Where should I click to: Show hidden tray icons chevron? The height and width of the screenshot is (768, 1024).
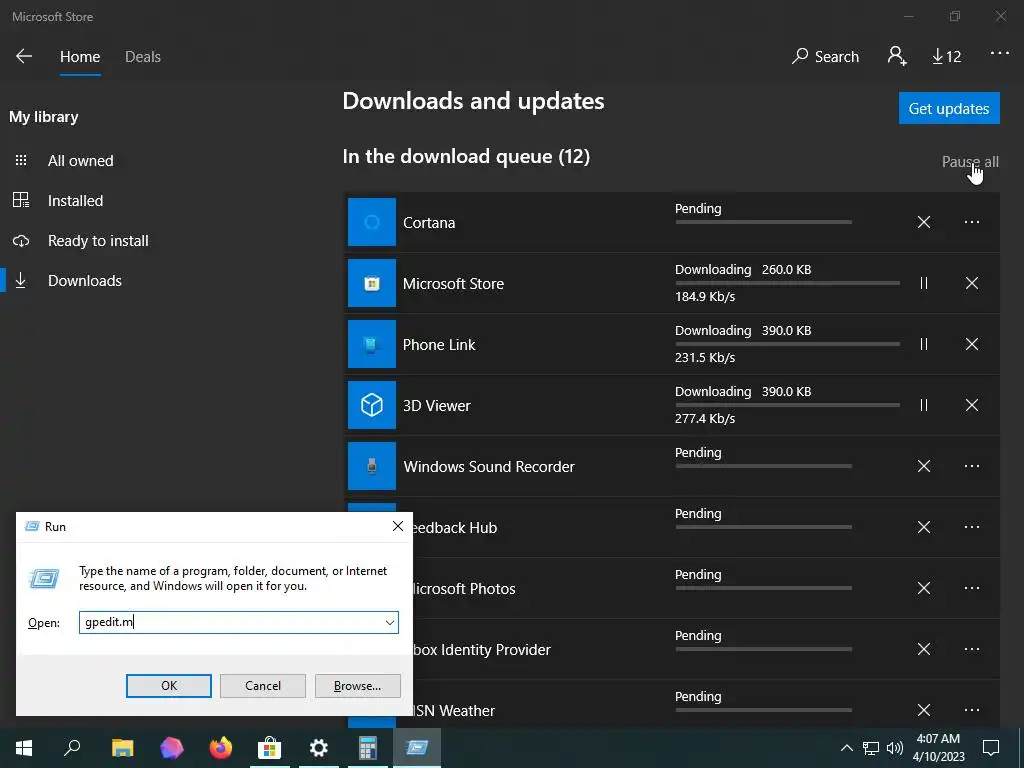tap(846, 748)
